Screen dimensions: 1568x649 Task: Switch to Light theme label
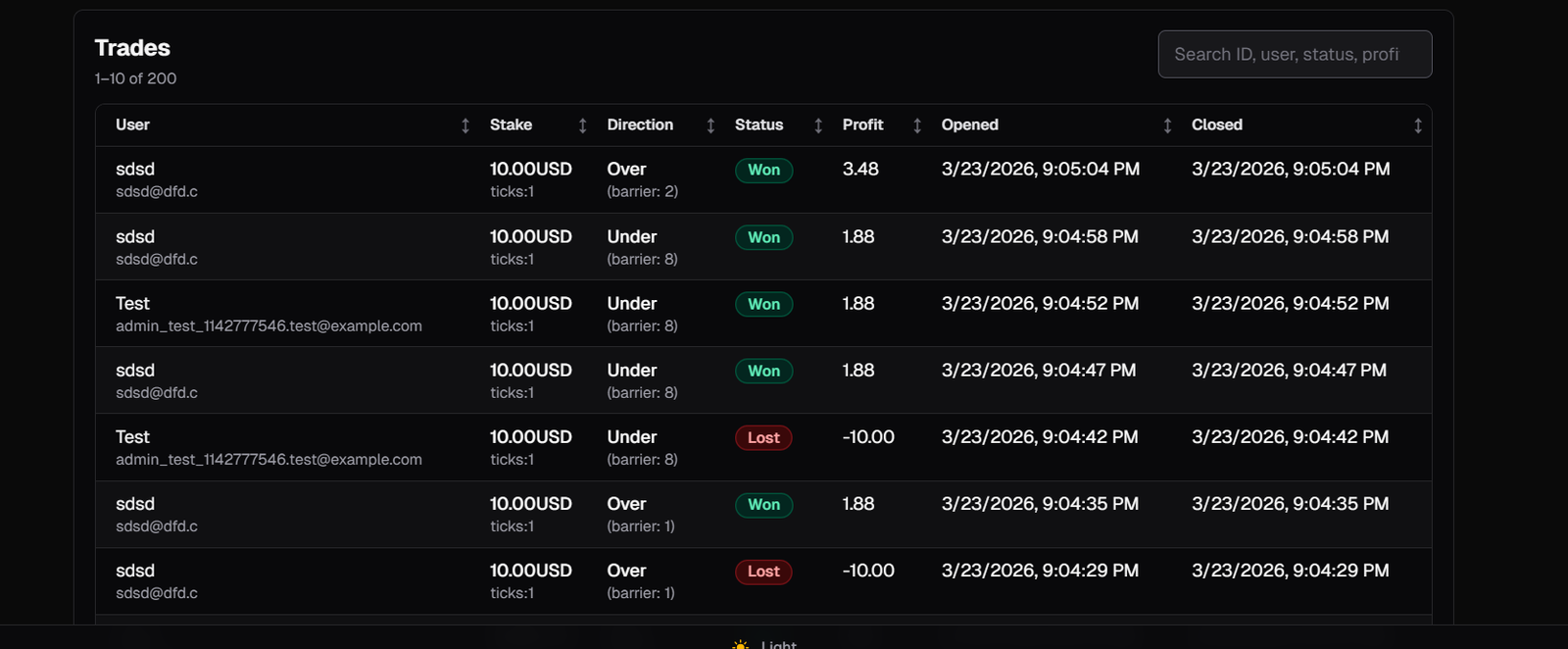tap(778, 644)
